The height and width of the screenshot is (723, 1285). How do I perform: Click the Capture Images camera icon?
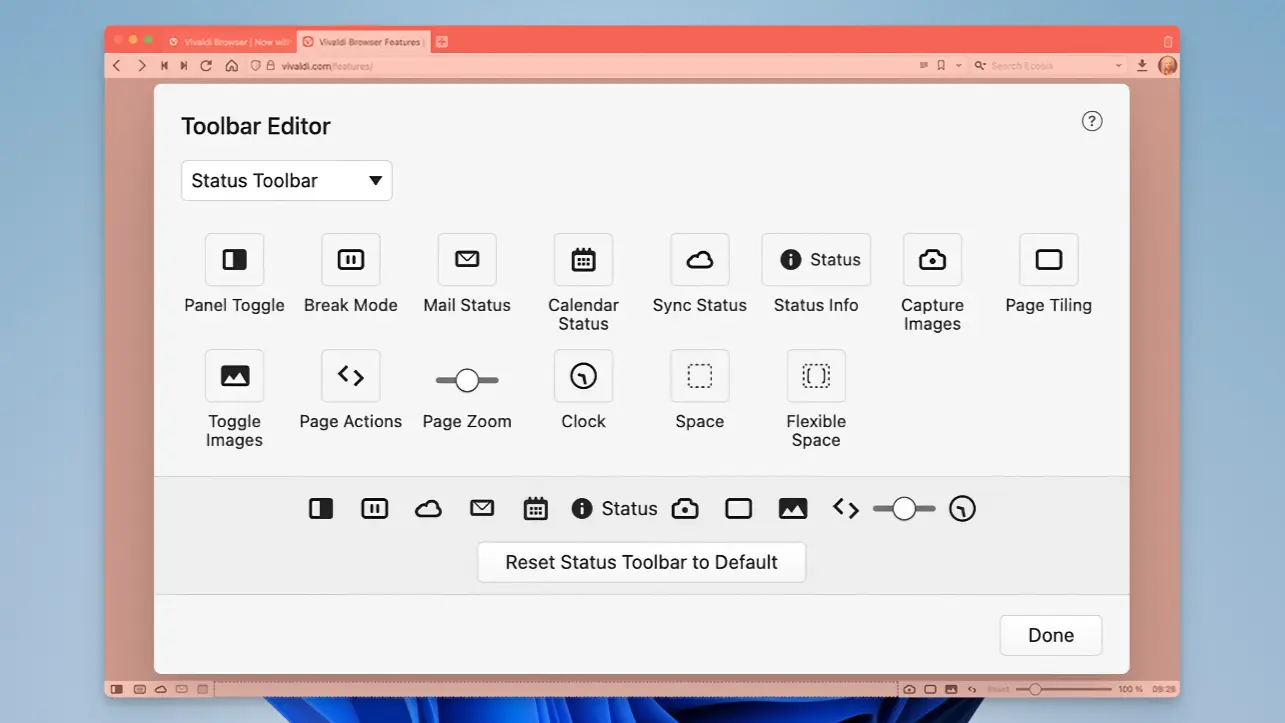(931, 259)
